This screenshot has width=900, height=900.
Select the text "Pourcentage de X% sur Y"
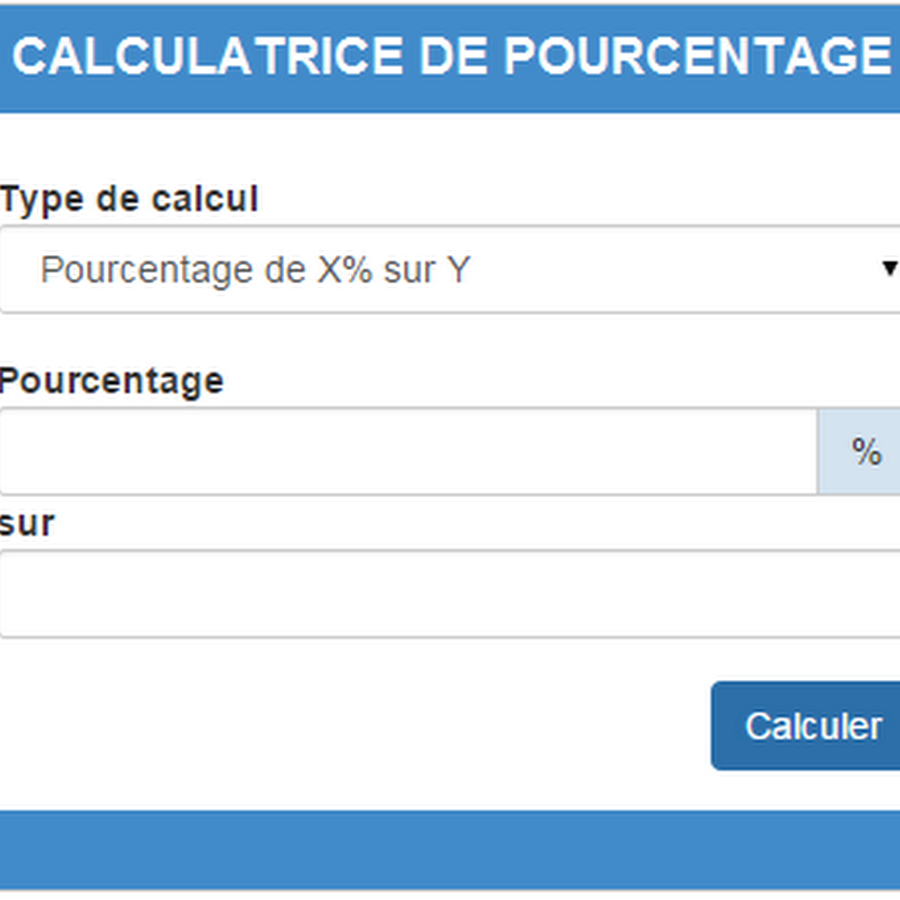point(255,270)
